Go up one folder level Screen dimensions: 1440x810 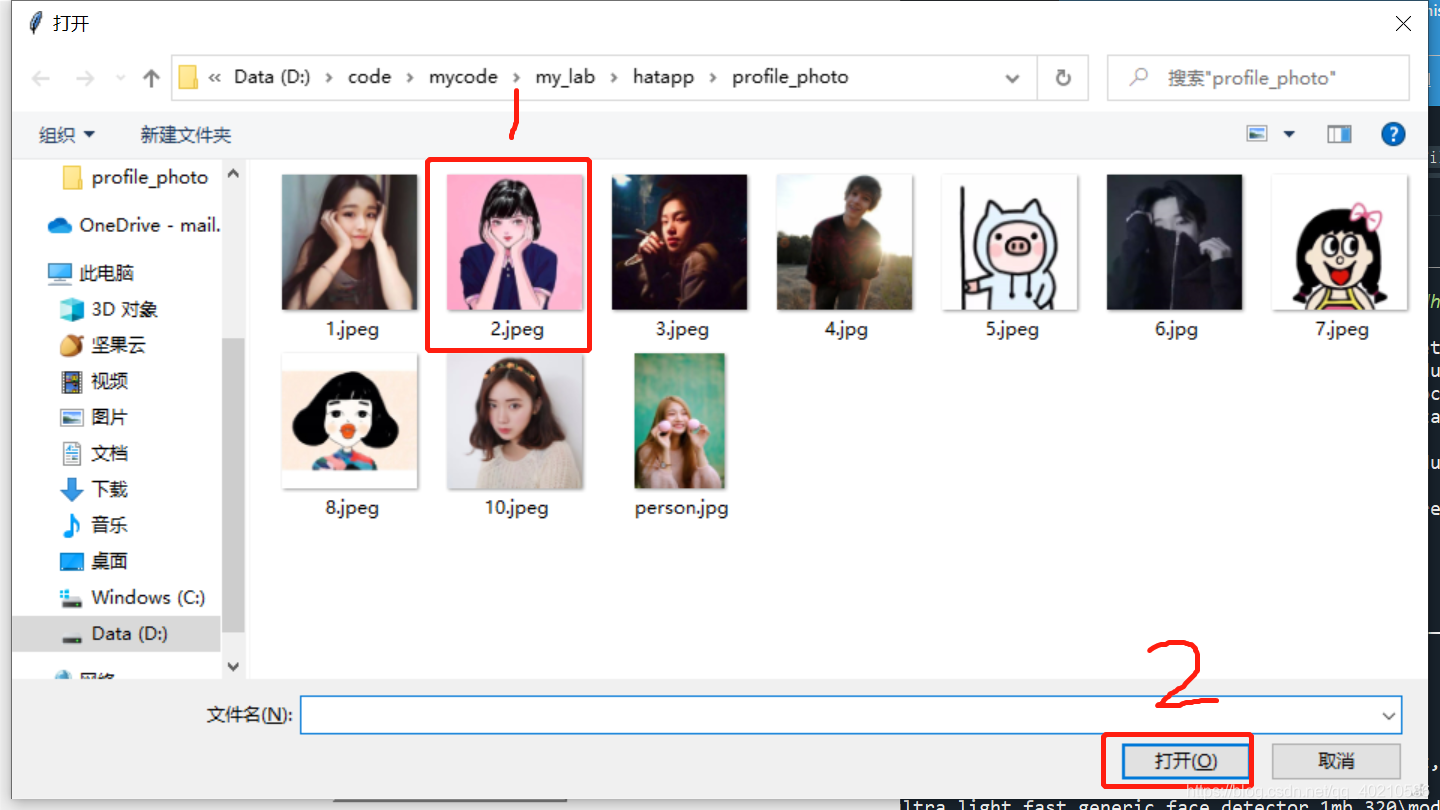[151, 78]
